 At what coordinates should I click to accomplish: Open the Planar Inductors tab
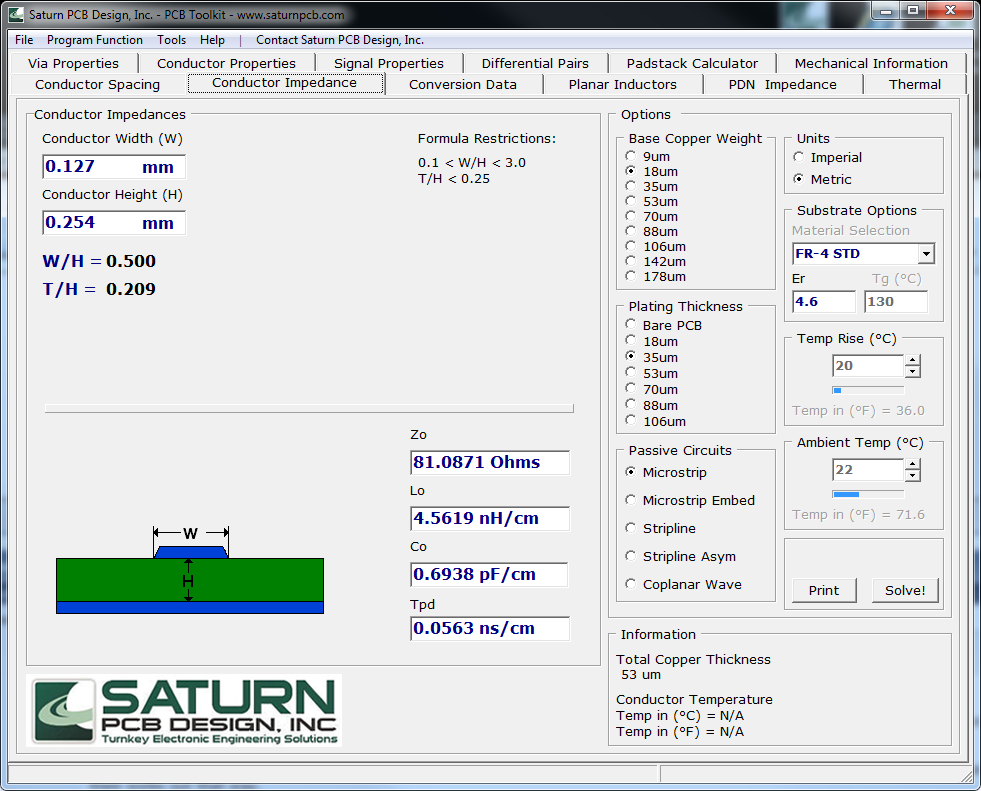pyautogui.click(x=623, y=84)
